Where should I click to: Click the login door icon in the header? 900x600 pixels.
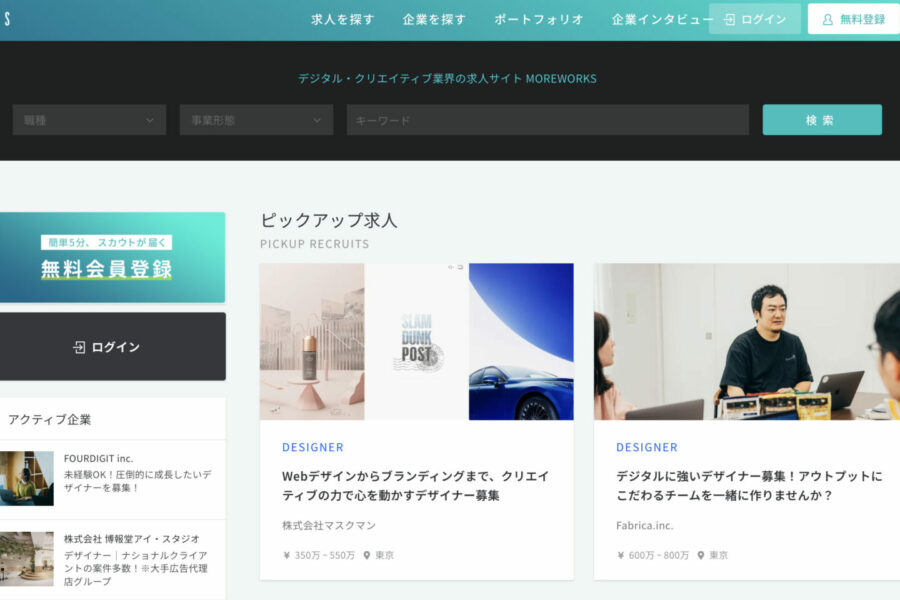pyautogui.click(x=730, y=19)
